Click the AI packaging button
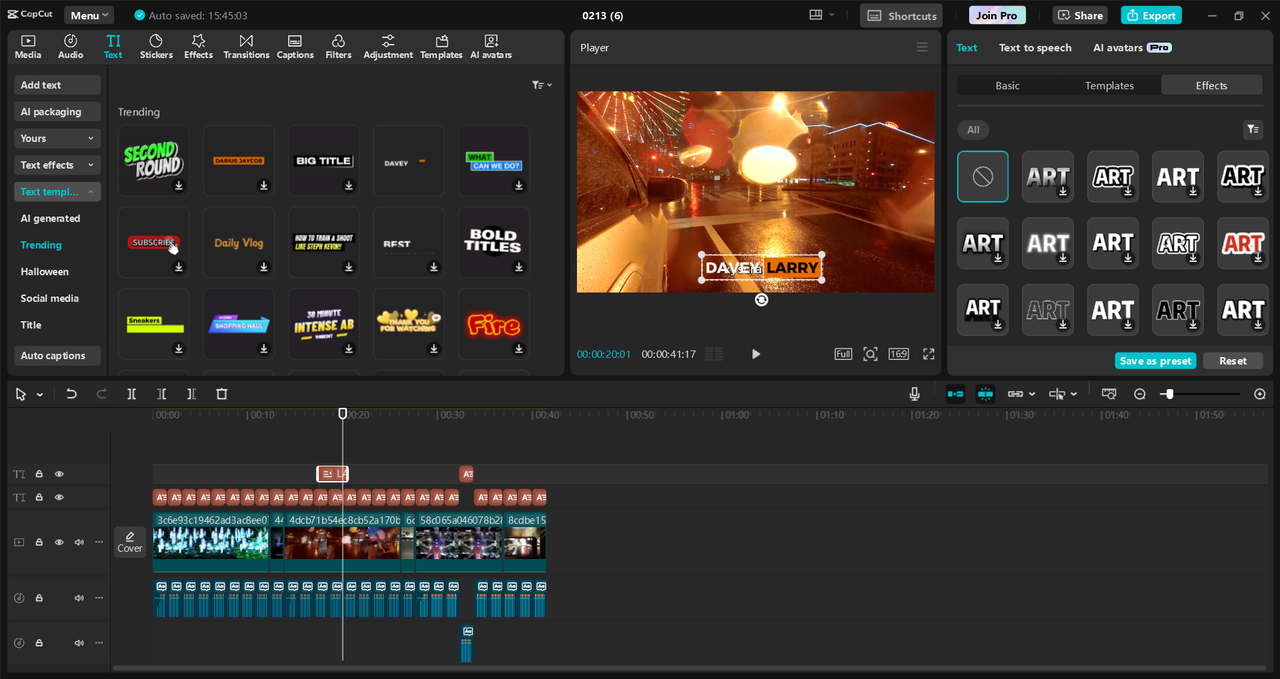This screenshot has width=1280, height=679. coord(57,112)
